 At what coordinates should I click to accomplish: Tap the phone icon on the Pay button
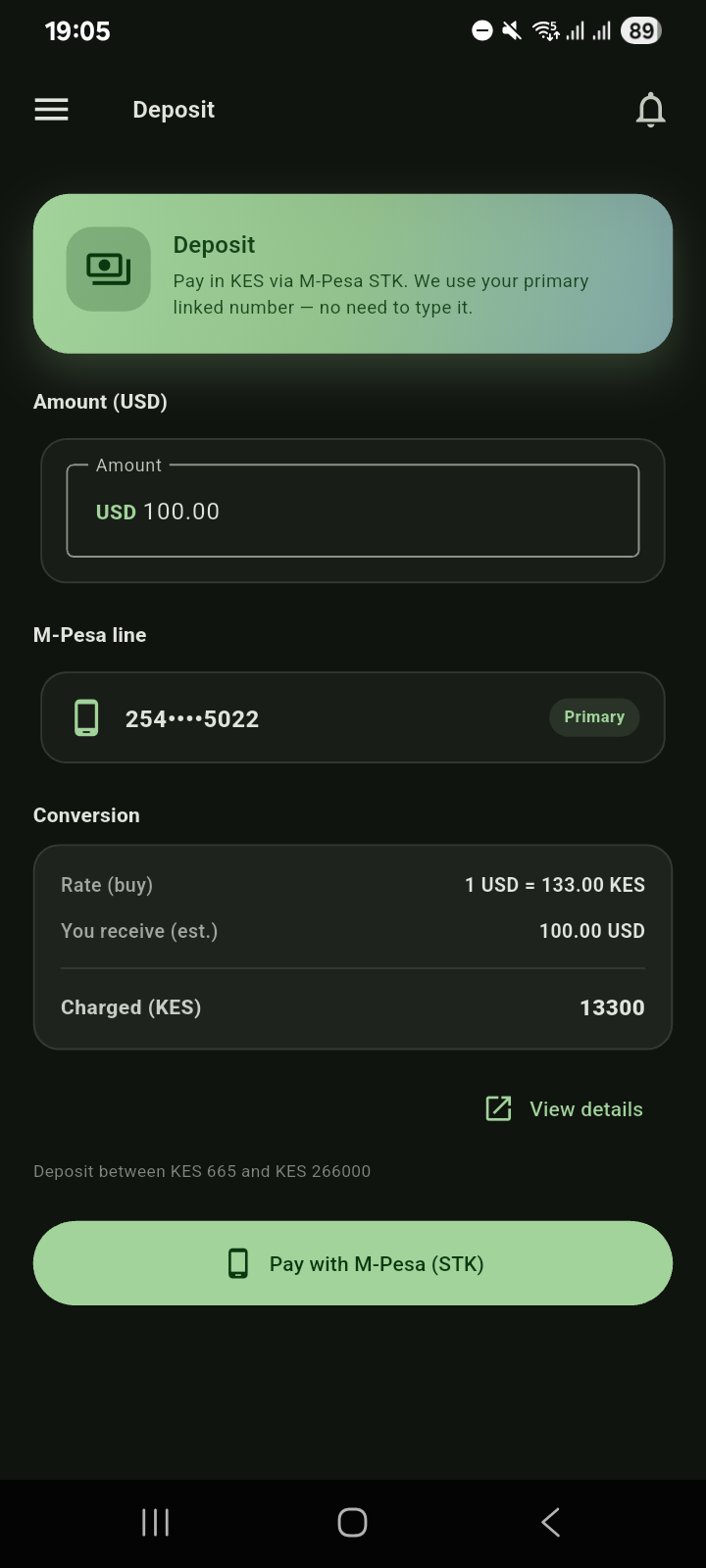click(238, 1263)
